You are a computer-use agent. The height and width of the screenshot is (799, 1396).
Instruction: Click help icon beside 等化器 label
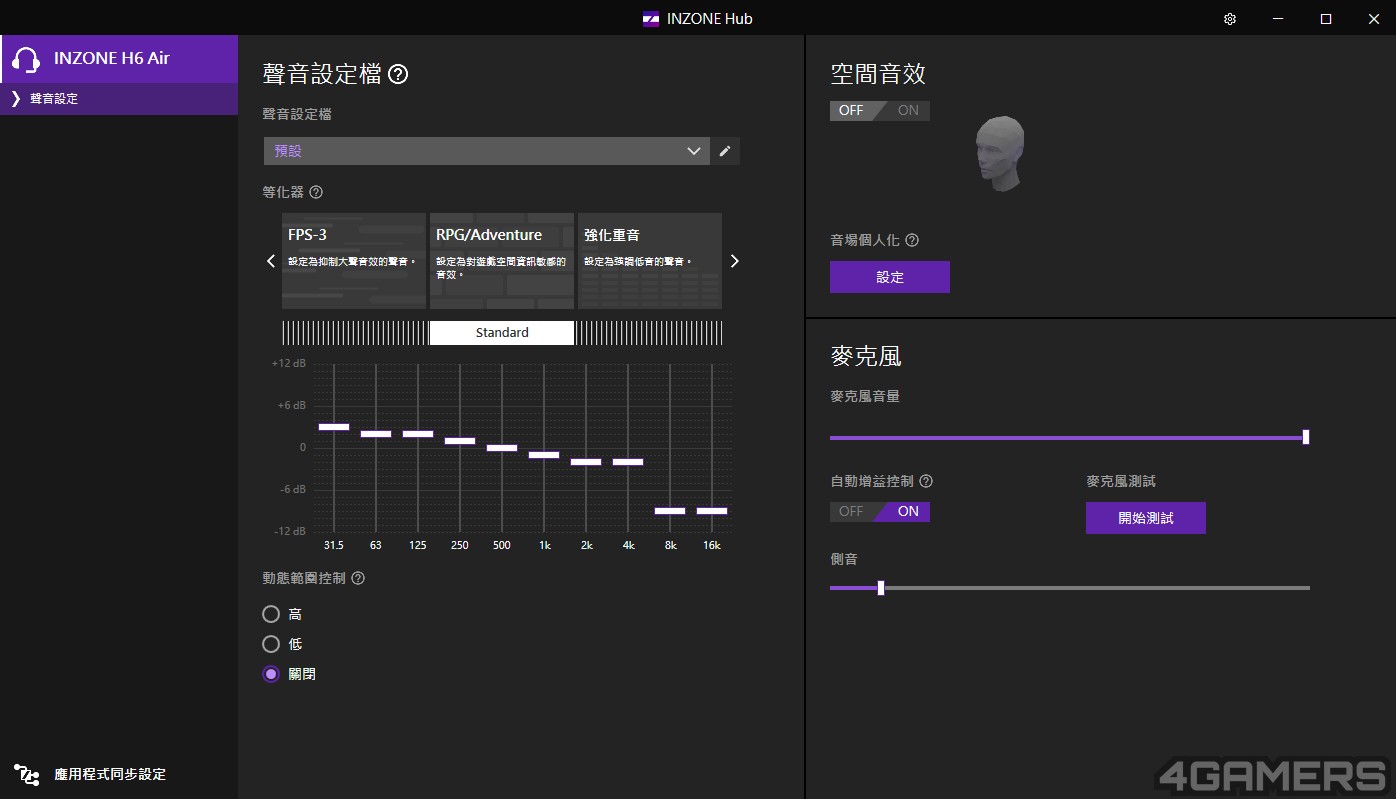[316, 192]
